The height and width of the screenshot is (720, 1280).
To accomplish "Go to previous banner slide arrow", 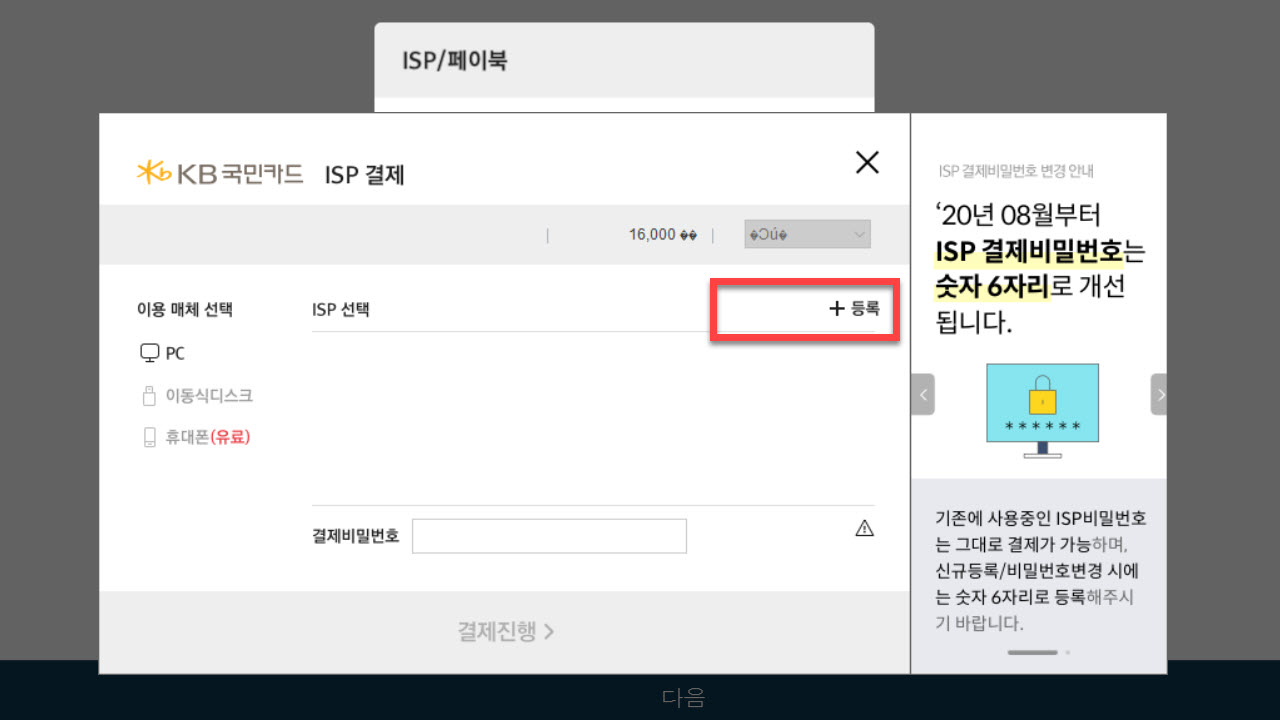I will pyautogui.click(x=923, y=394).
